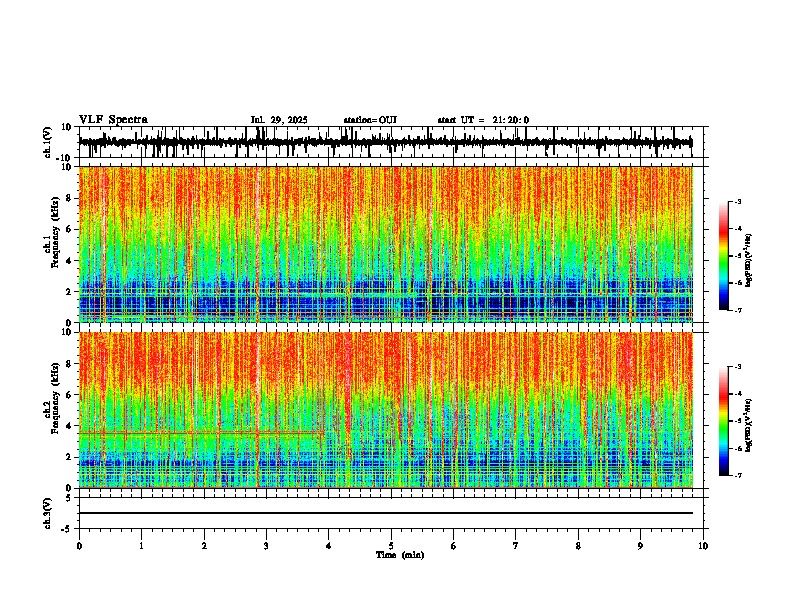Image resolution: width=792 pixels, height=612 pixels.
Task: Click tick label "2" on Time axis
Action: [204, 546]
